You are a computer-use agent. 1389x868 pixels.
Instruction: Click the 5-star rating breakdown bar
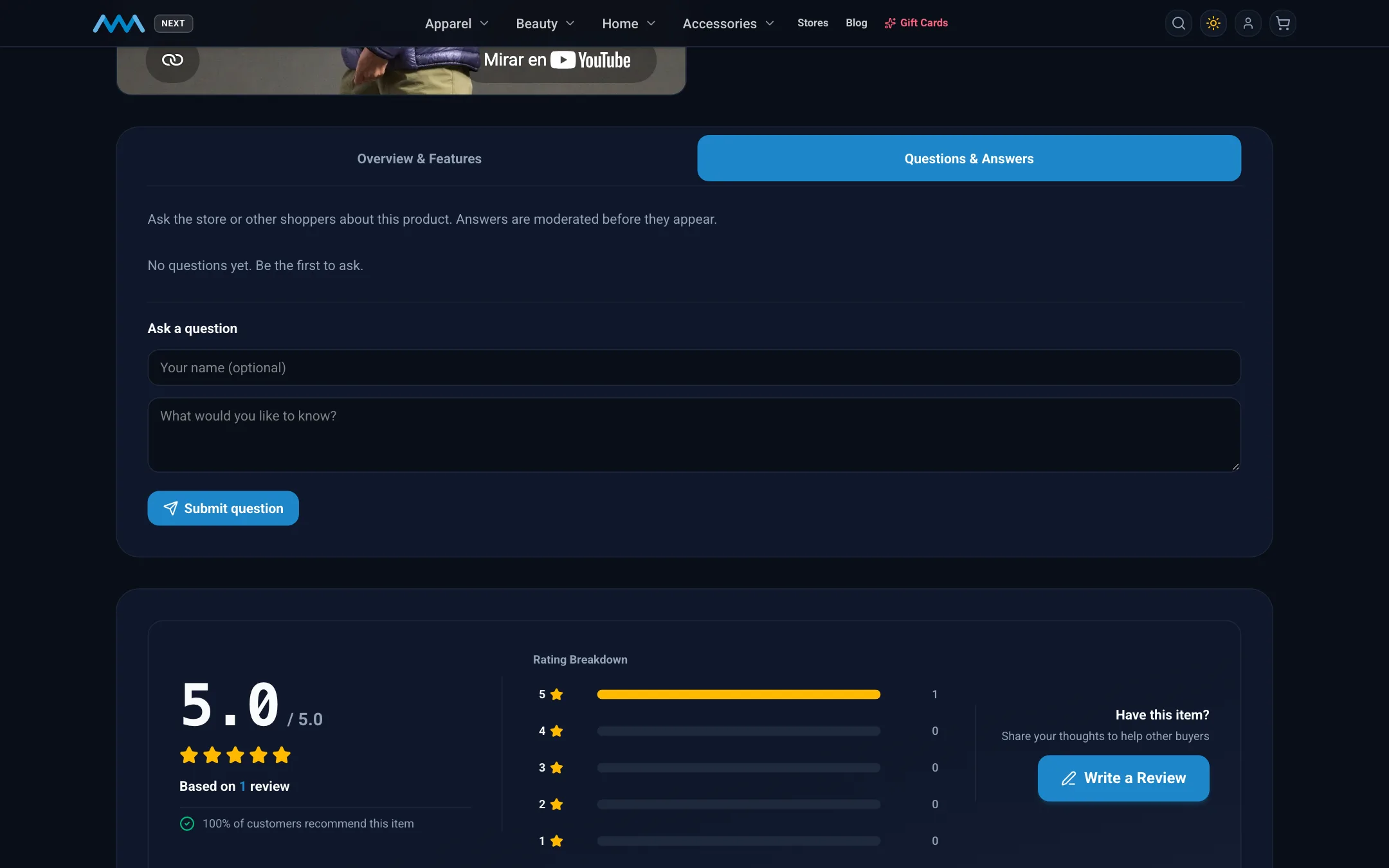click(738, 694)
